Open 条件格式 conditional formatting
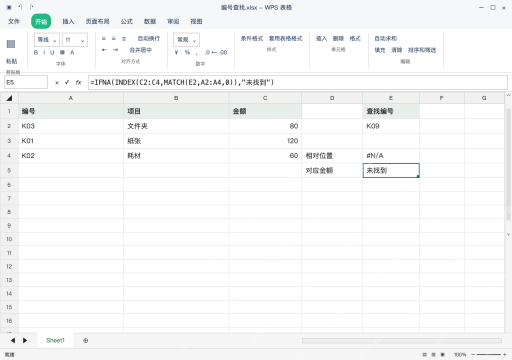This screenshot has width=512, height=360. [x=252, y=39]
